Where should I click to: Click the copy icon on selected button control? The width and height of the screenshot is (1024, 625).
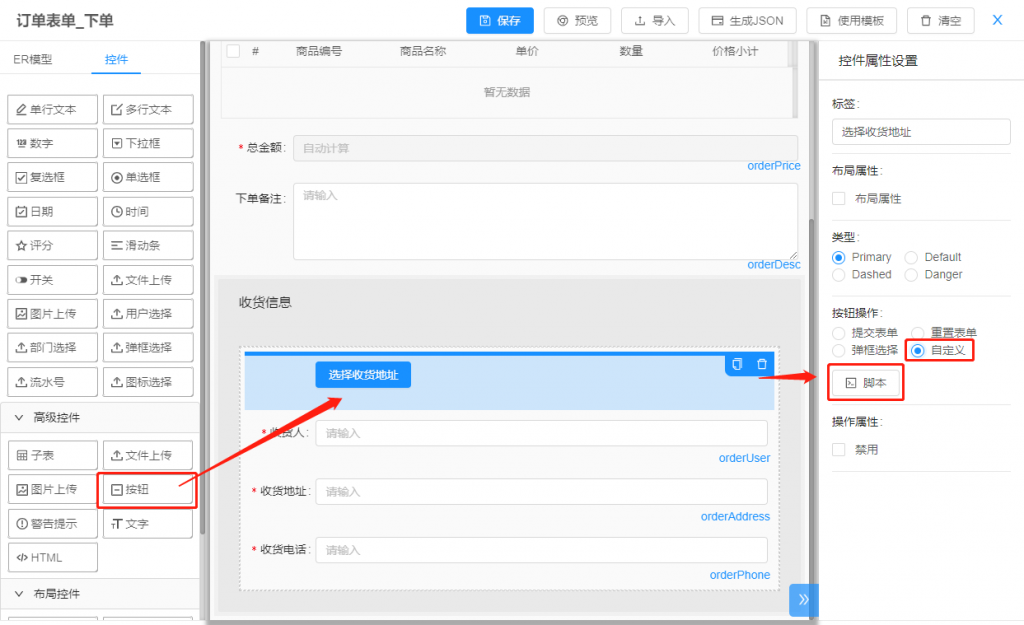737,365
